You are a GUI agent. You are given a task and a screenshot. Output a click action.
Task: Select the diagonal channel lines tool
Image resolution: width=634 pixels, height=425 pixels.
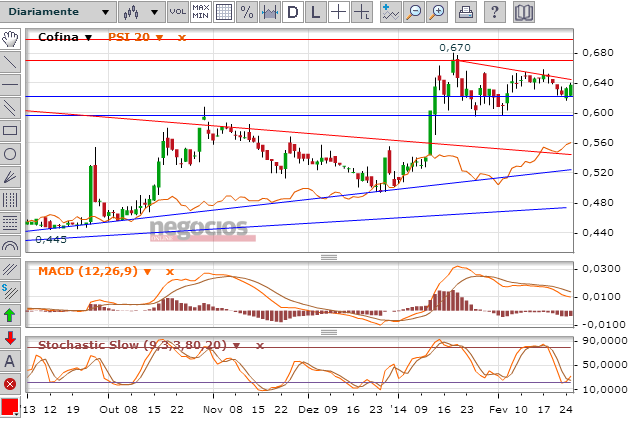click(x=10, y=269)
